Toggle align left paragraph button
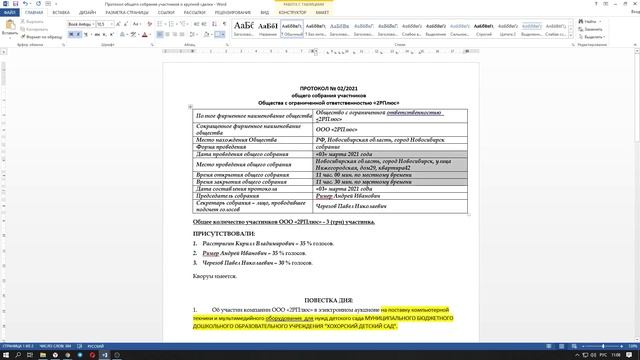This screenshot has height=360, width=640. (x=160, y=34)
